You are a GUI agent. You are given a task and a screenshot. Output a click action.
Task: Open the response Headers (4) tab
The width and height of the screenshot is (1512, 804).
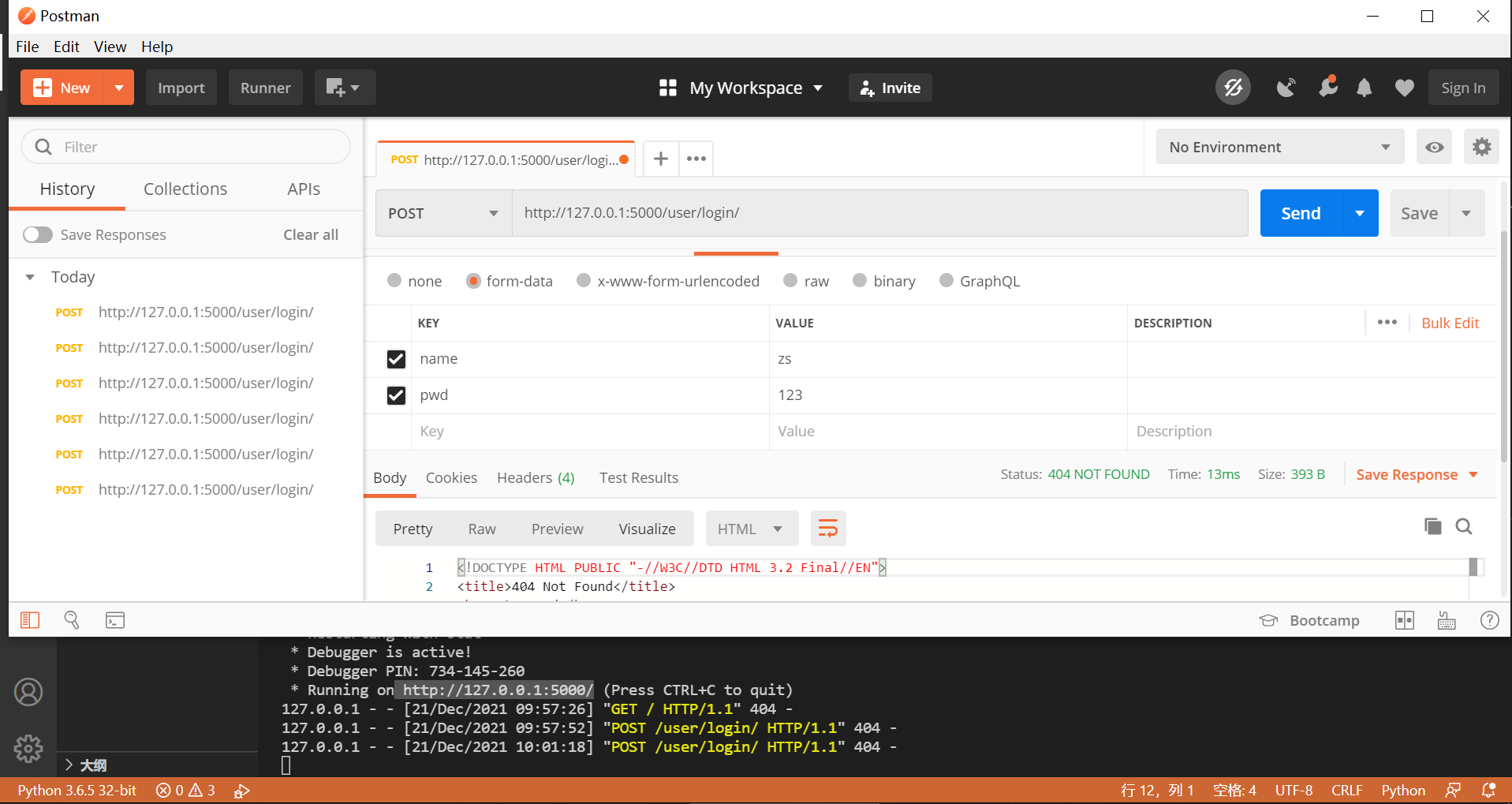536,477
